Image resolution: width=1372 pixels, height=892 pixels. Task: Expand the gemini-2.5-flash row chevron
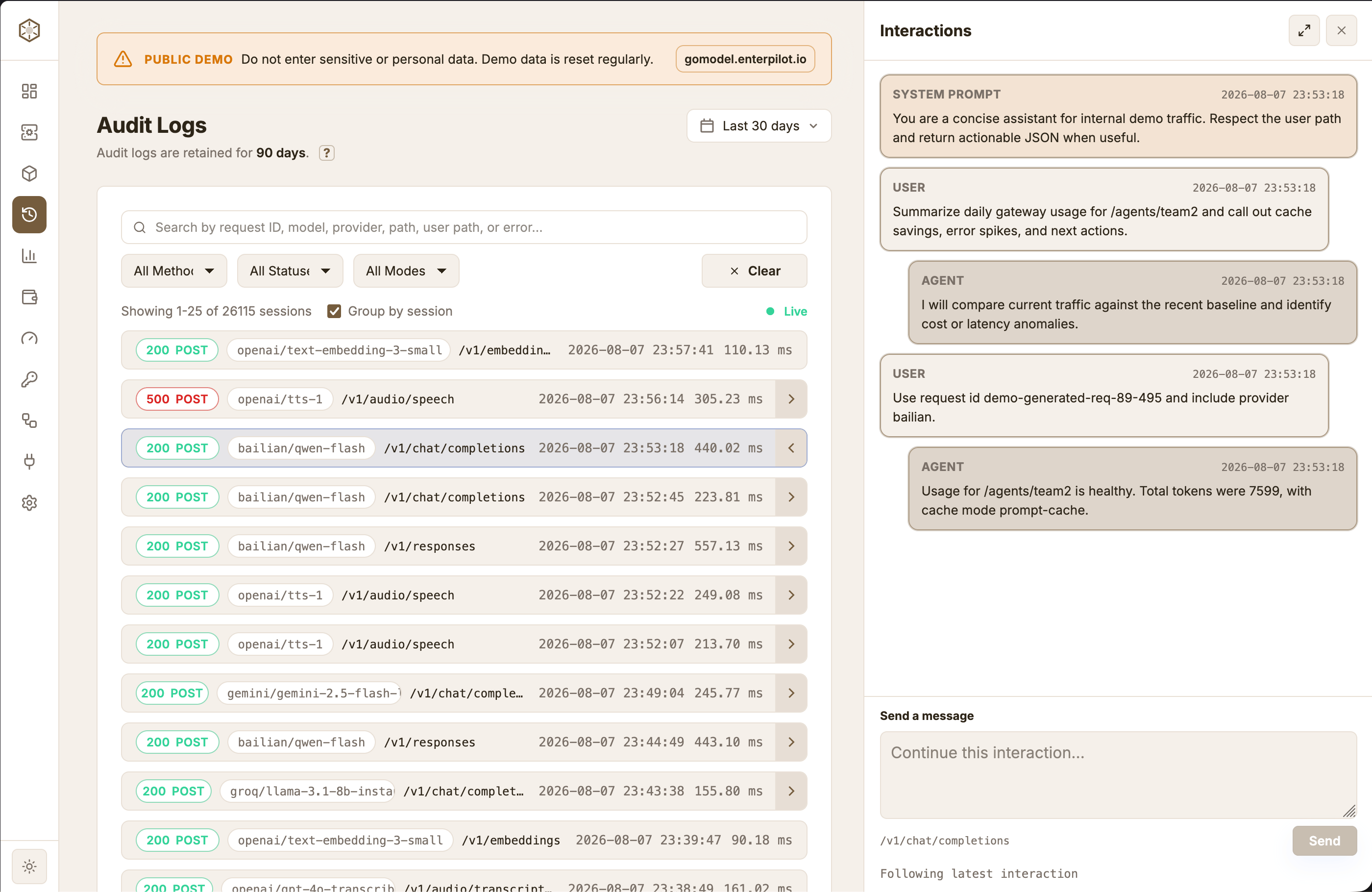791,693
